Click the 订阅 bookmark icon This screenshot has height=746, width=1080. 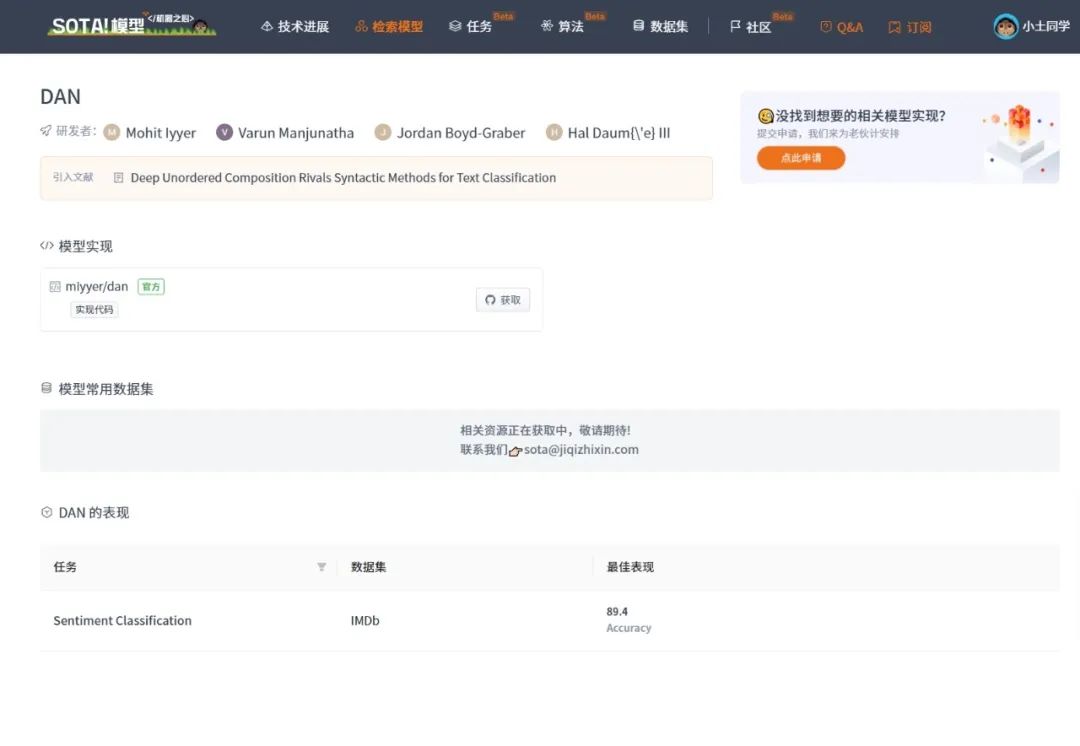pyautogui.click(x=894, y=27)
